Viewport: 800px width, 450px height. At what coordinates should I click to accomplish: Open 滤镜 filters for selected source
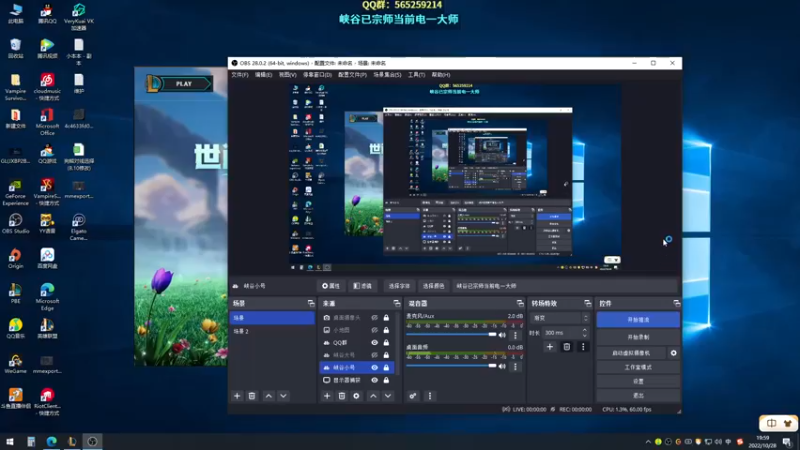tap(362, 286)
